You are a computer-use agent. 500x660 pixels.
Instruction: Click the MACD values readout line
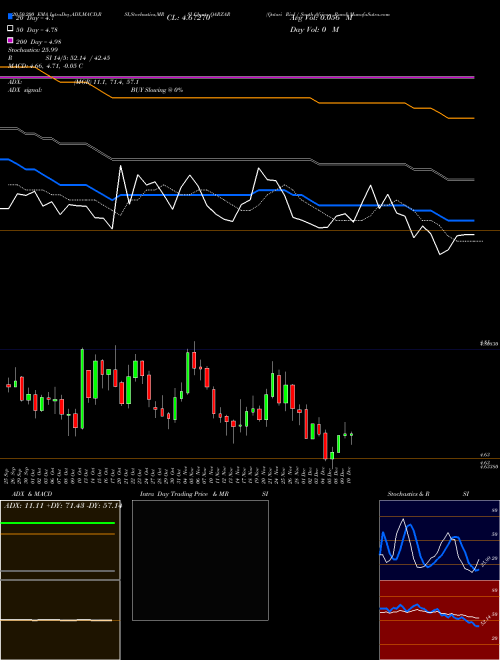coord(45,66)
